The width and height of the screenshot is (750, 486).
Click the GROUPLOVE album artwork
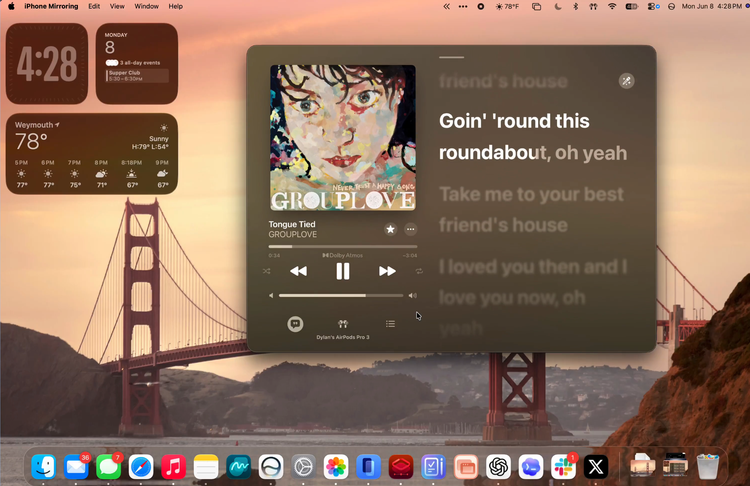[342, 138]
